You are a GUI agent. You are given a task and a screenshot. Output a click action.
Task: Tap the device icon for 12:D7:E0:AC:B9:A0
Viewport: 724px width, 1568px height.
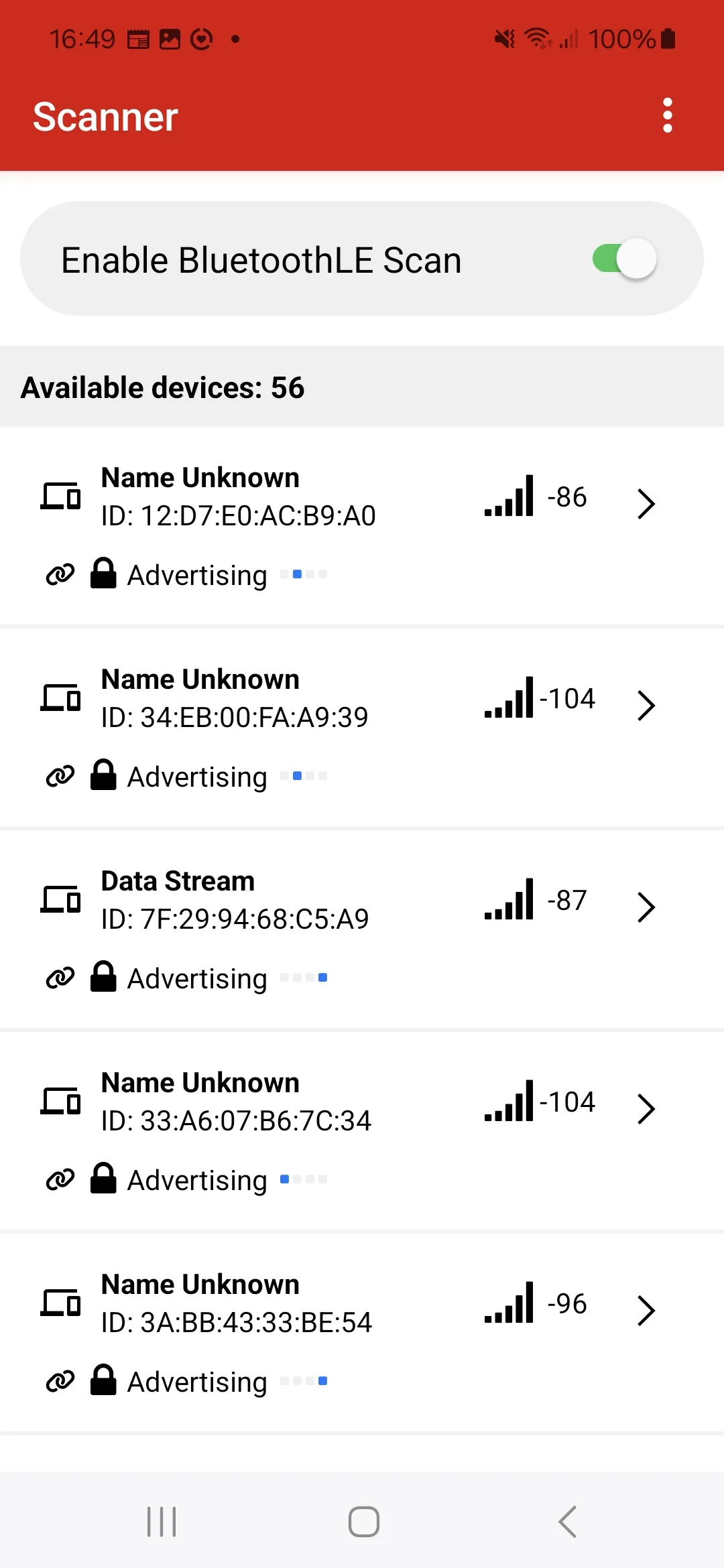tap(61, 497)
